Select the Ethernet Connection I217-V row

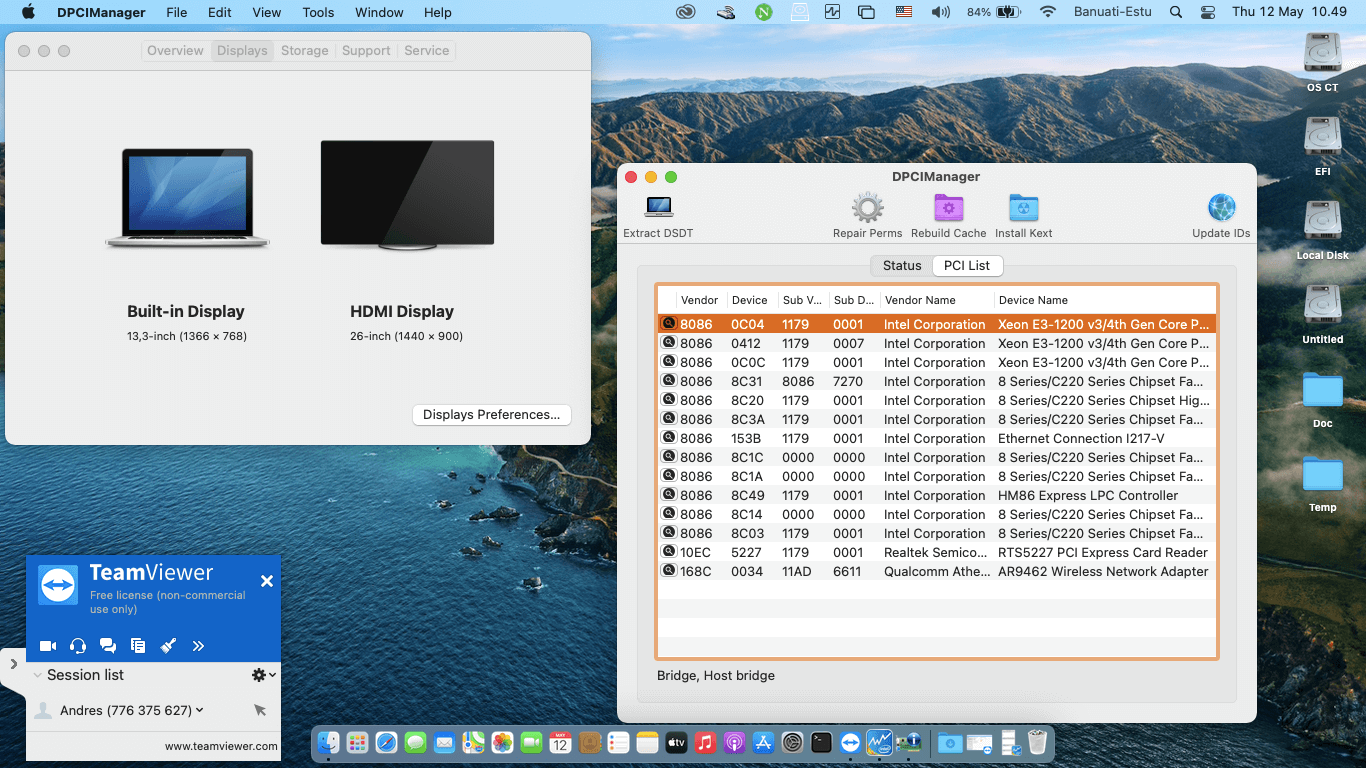934,438
